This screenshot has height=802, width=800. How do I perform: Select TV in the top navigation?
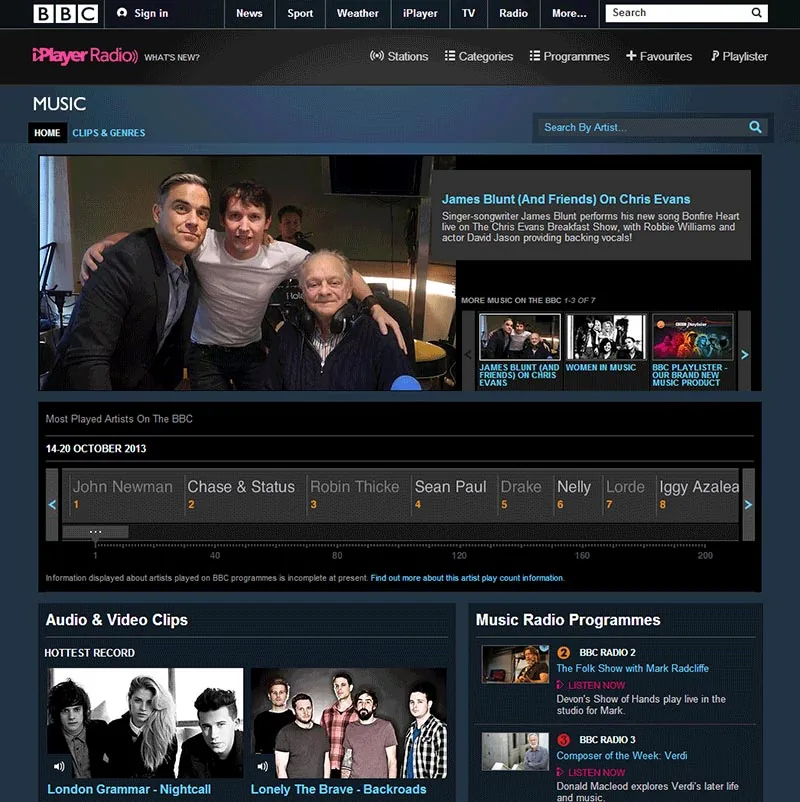click(469, 13)
